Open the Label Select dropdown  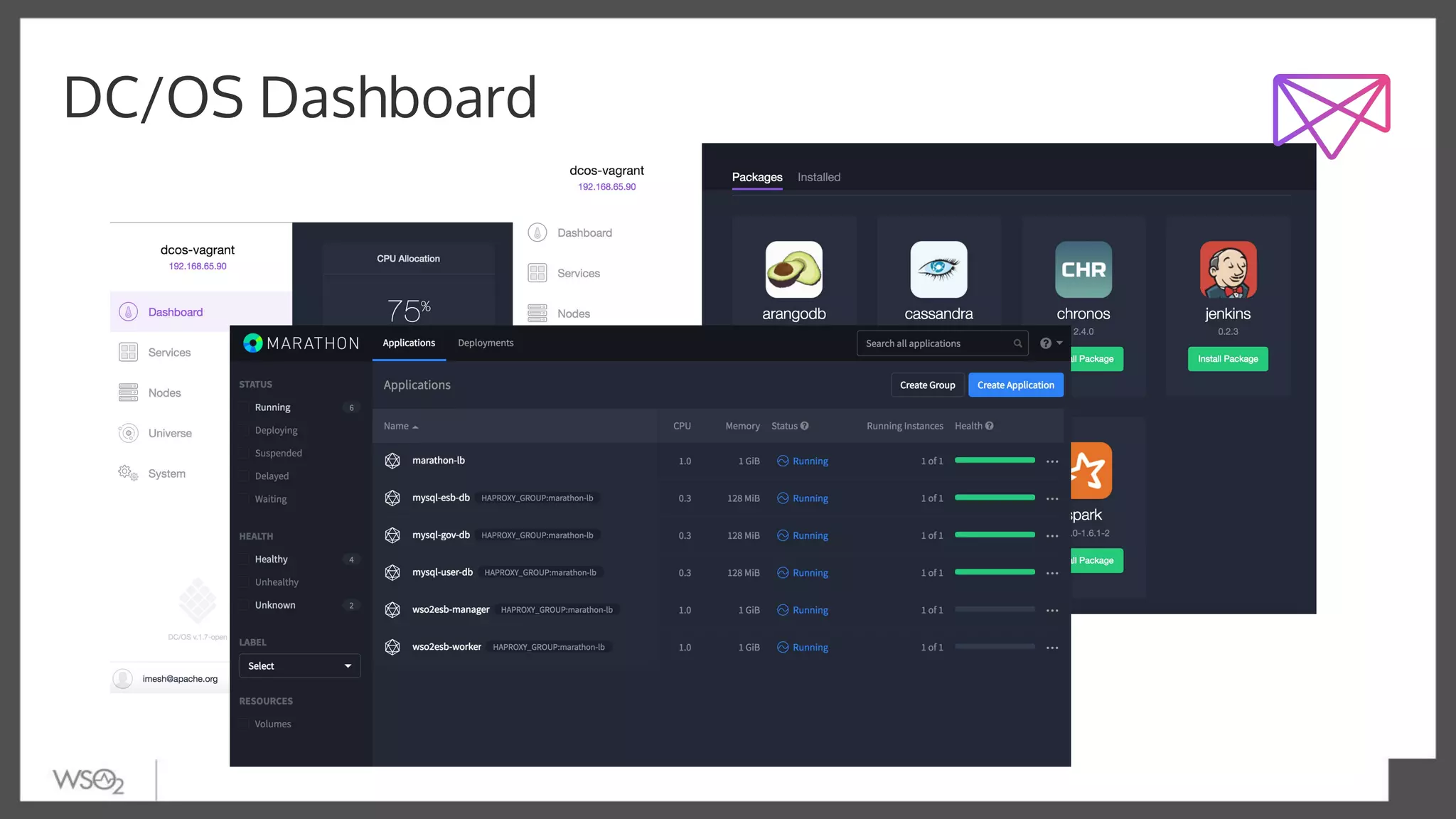click(299, 666)
